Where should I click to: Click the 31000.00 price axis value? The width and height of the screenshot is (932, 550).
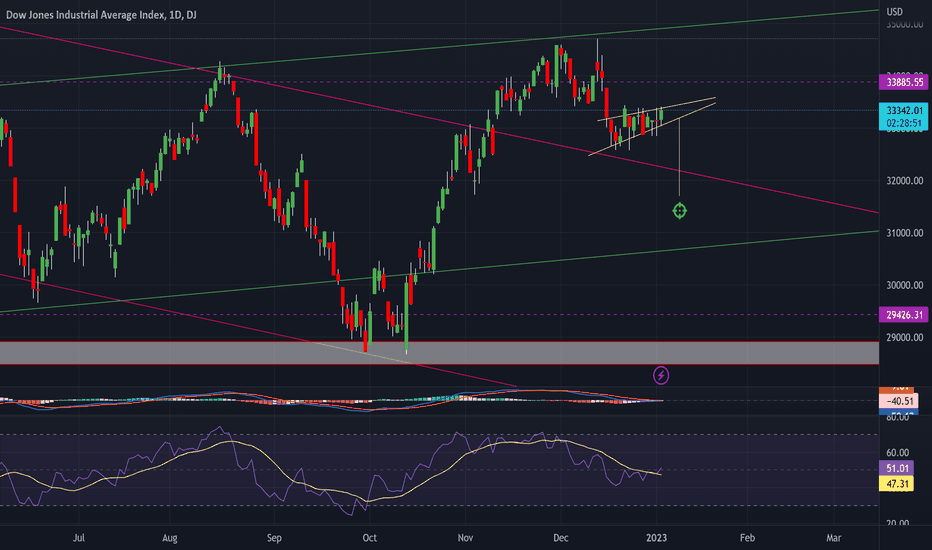[x=905, y=233]
